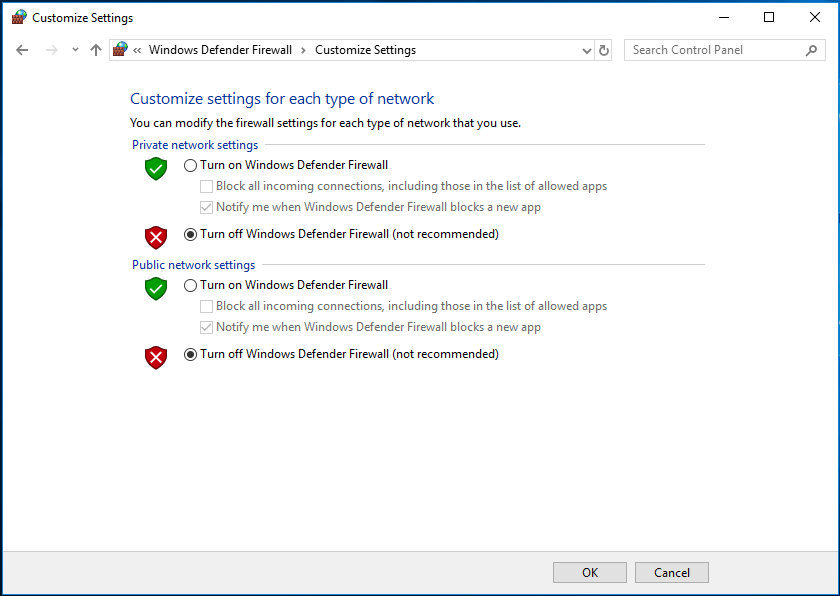Check Block all incoming connections for private network
Image resolution: width=840 pixels, height=596 pixels.
coord(205,186)
